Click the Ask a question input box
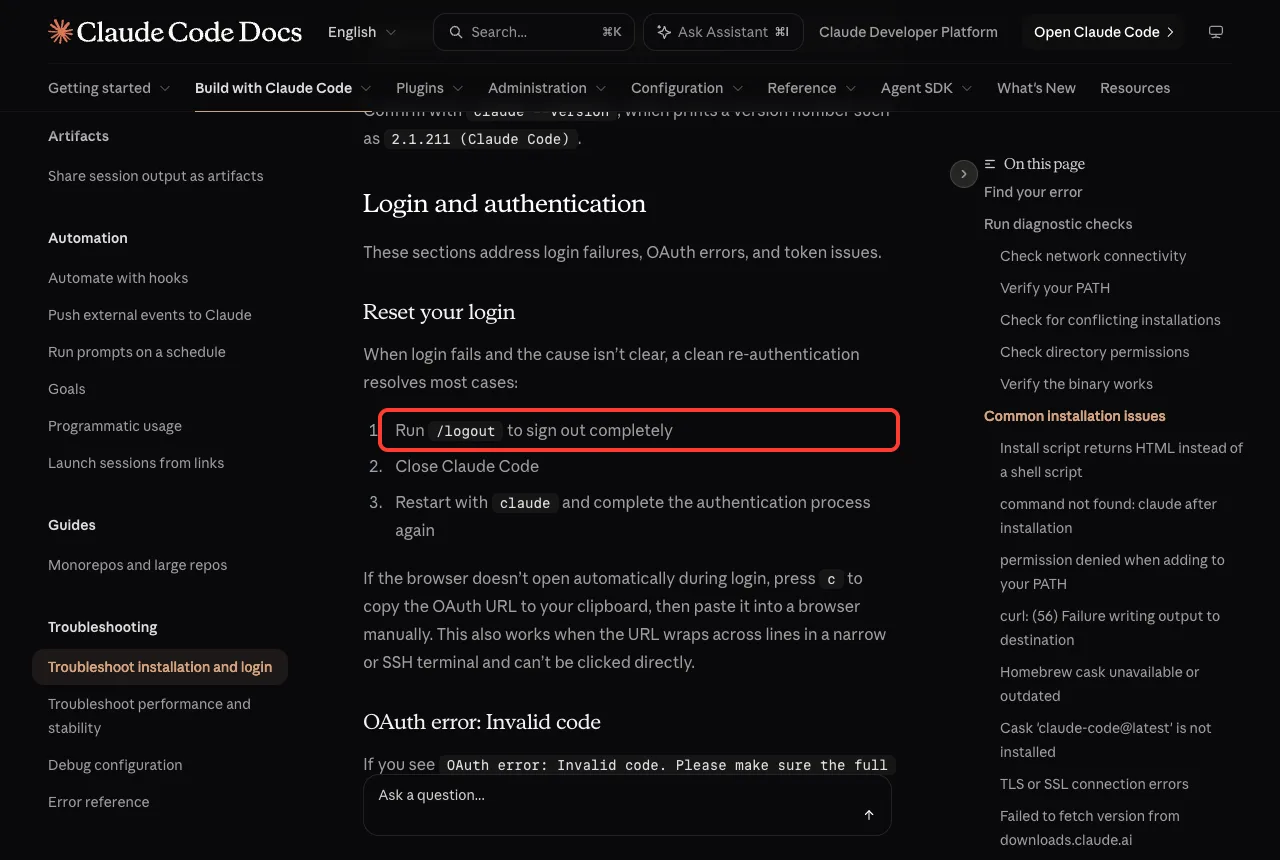 click(x=627, y=805)
